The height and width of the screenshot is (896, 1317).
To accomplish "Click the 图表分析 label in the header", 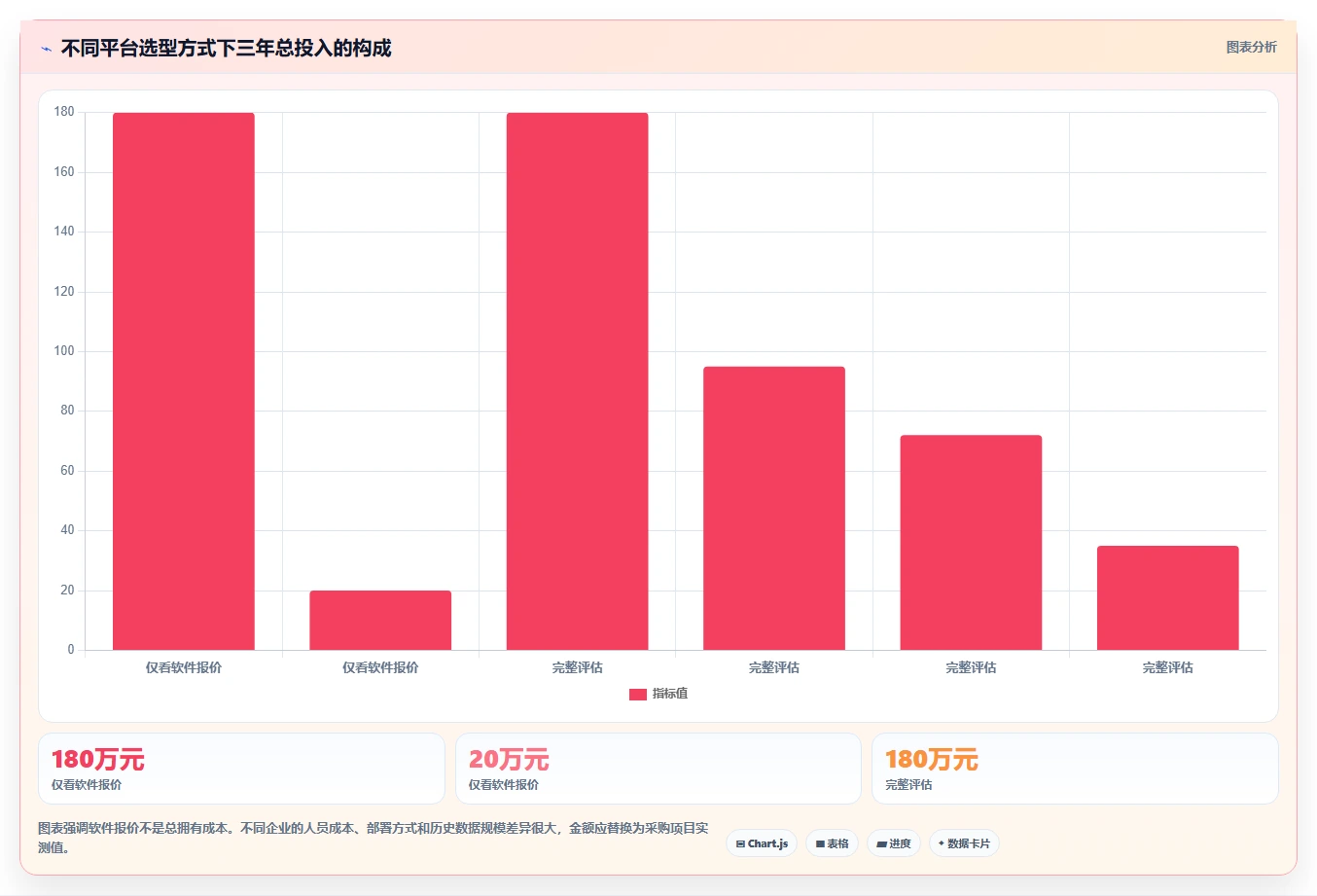I will (x=1251, y=48).
